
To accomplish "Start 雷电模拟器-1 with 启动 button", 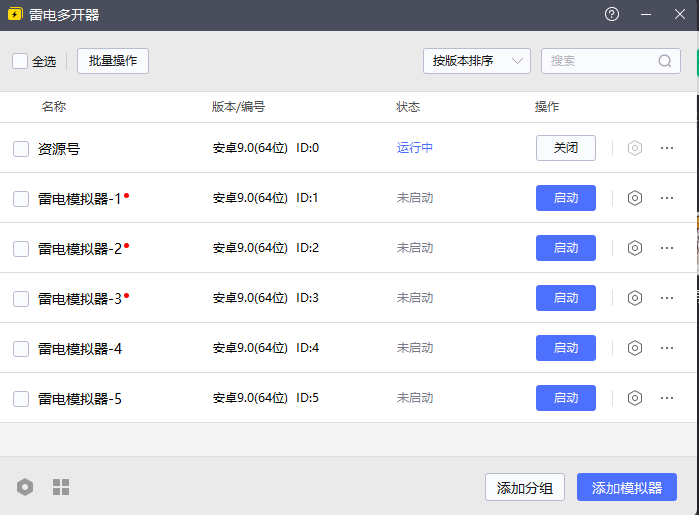I will [566, 198].
